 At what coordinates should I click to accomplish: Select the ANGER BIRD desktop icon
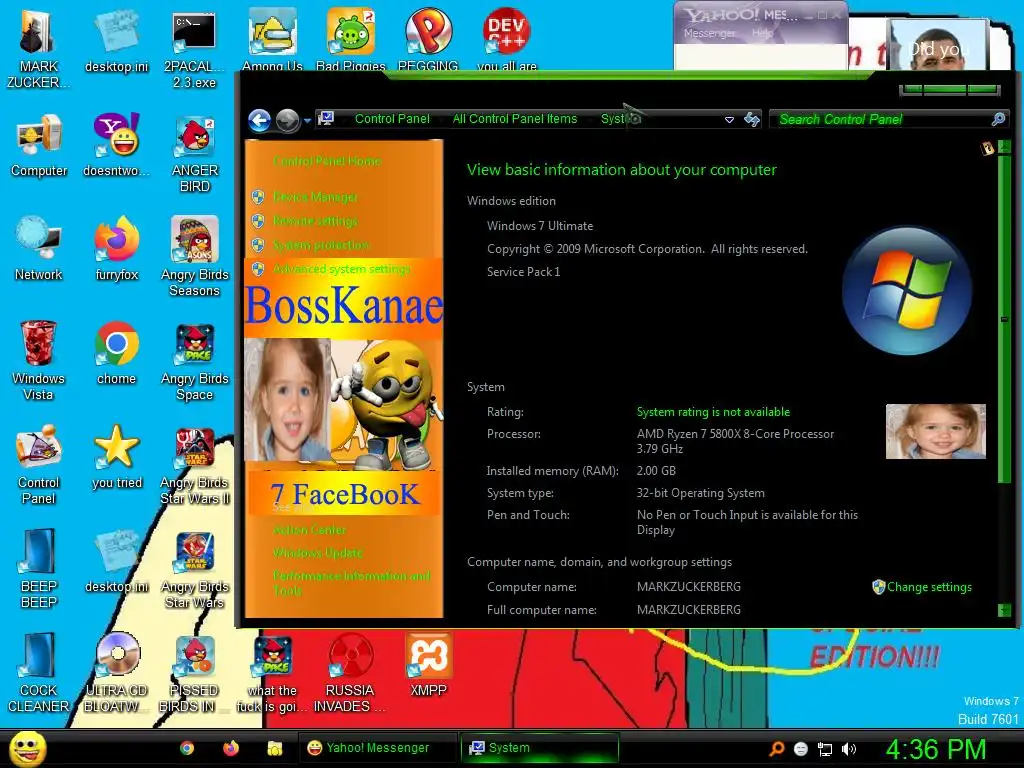point(194,154)
